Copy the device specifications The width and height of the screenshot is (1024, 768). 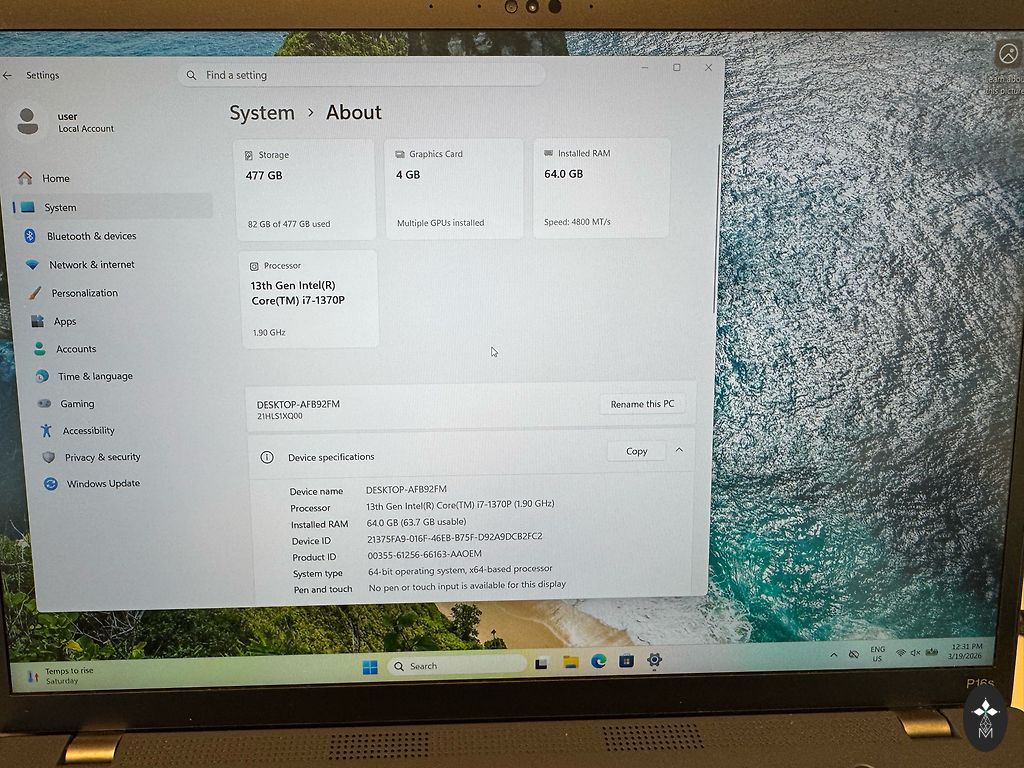click(636, 451)
